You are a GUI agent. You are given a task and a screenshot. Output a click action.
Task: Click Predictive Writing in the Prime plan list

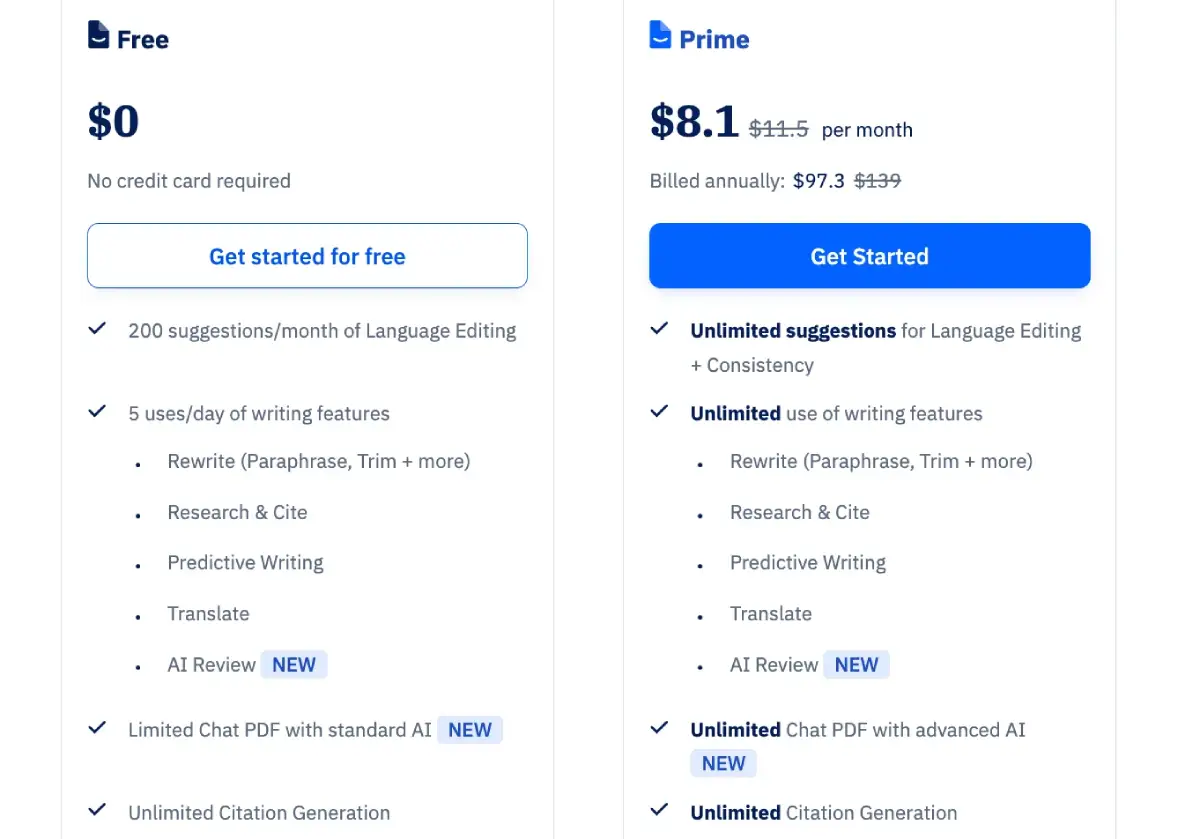(807, 563)
